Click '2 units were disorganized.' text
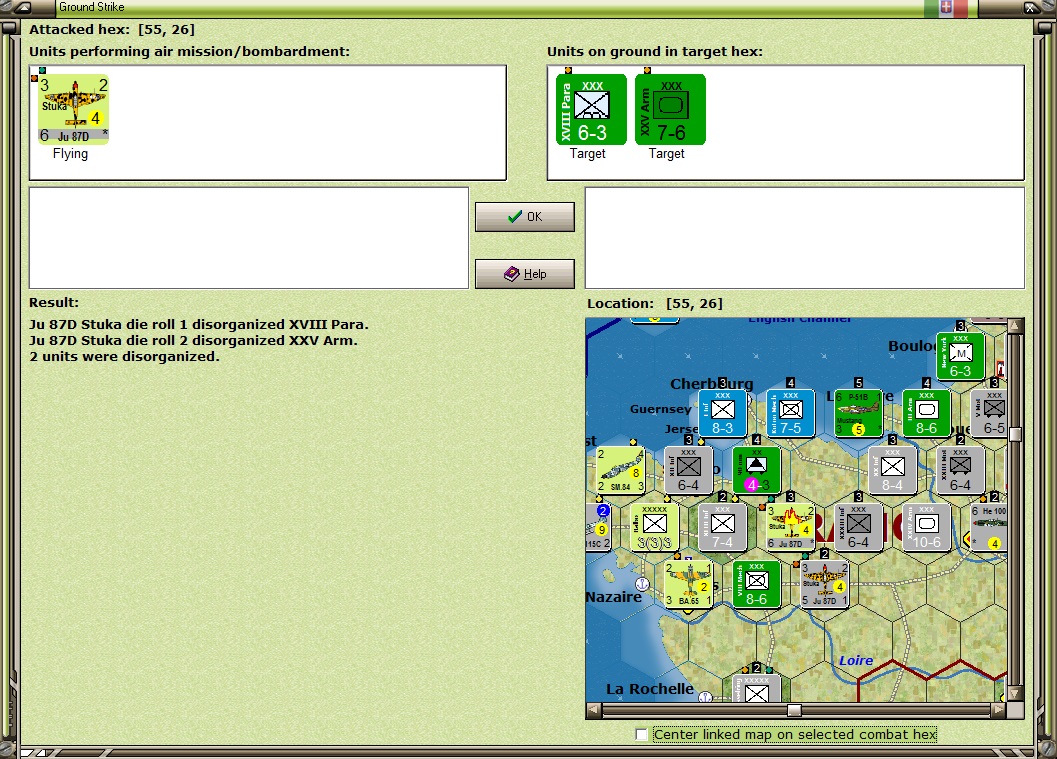This screenshot has height=759, width=1057. [124, 357]
